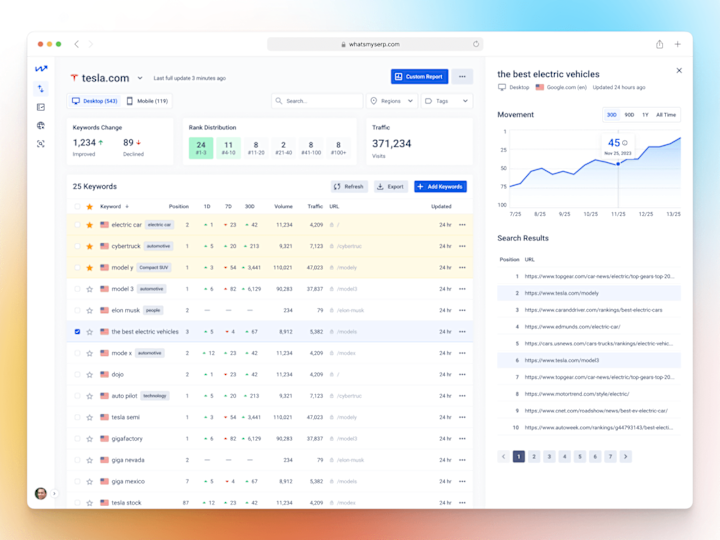Select the 90D movement range
This screenshot has height=540, width=720.
[x=629, y=115]
